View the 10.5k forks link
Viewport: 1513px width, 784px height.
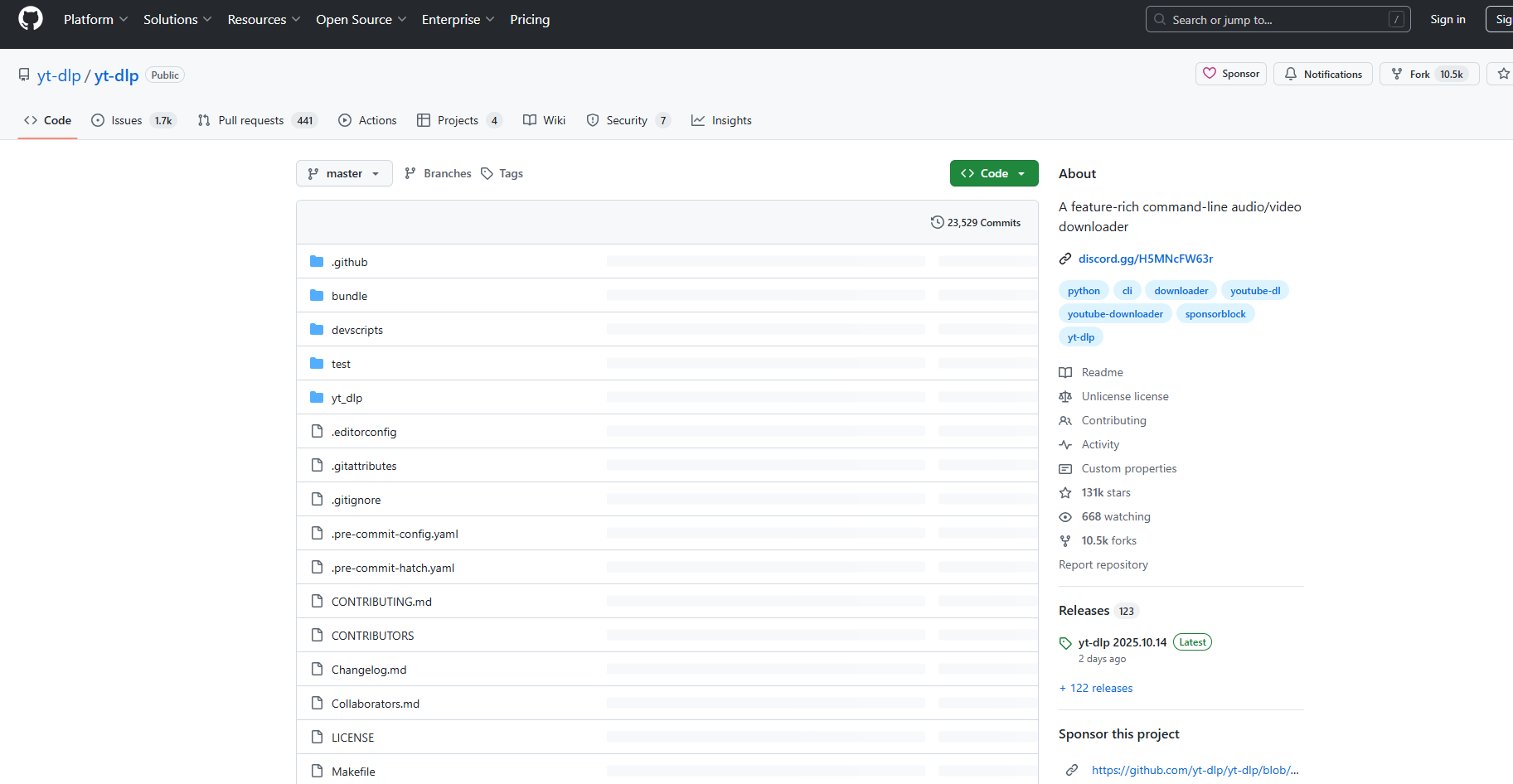click(1109, 541)
